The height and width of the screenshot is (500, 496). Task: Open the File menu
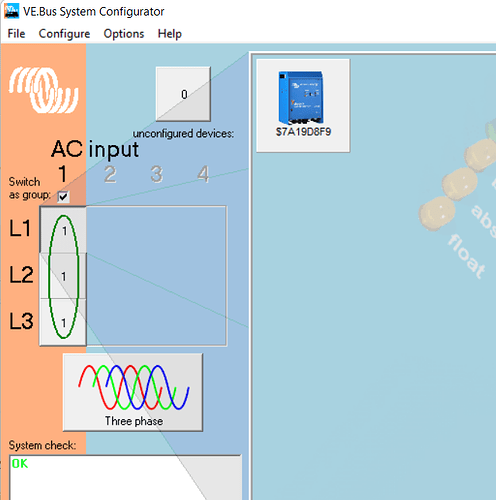(x=16, y=34)
